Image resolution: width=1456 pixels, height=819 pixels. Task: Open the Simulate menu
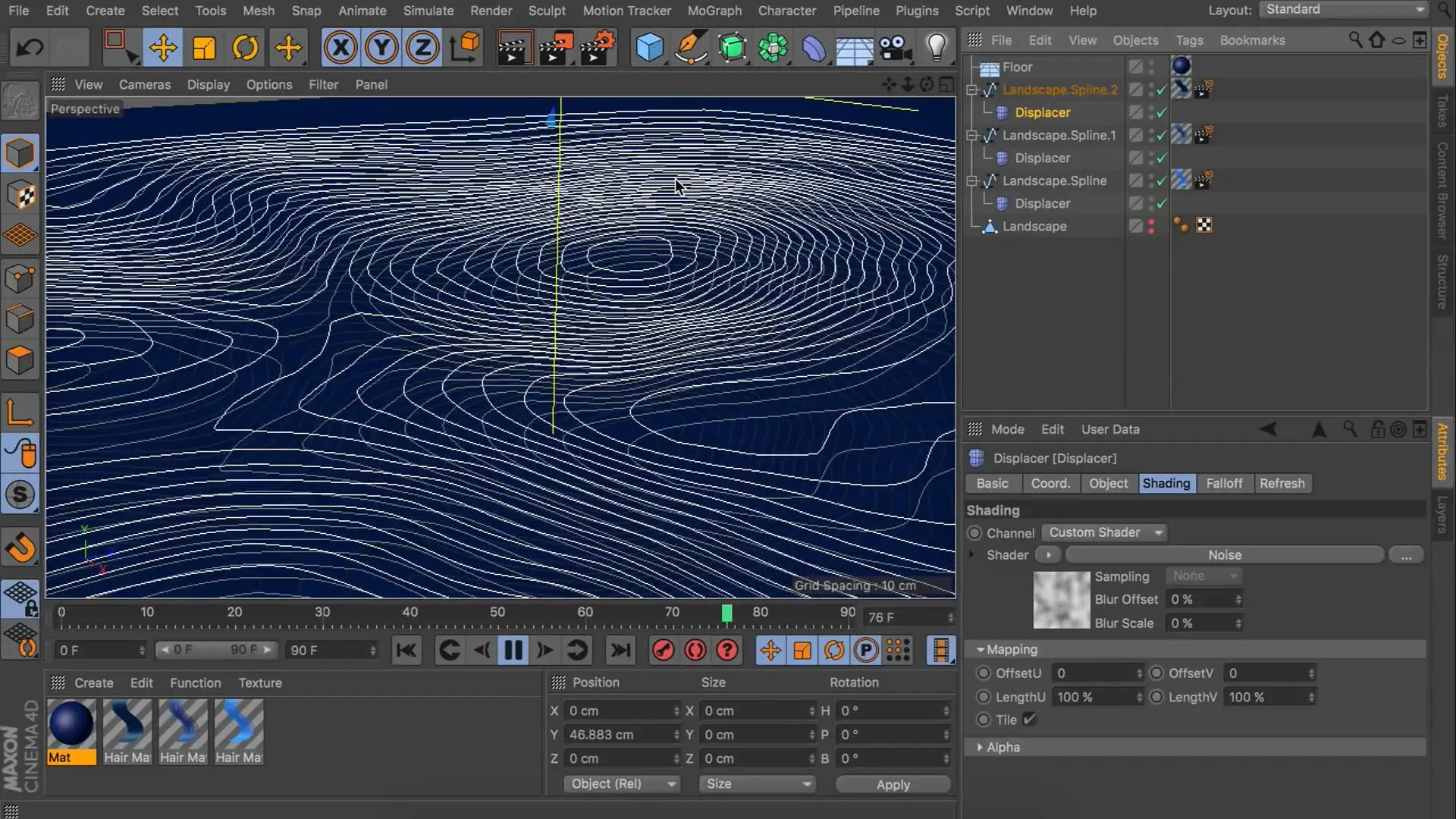click(x=428, y=11)
